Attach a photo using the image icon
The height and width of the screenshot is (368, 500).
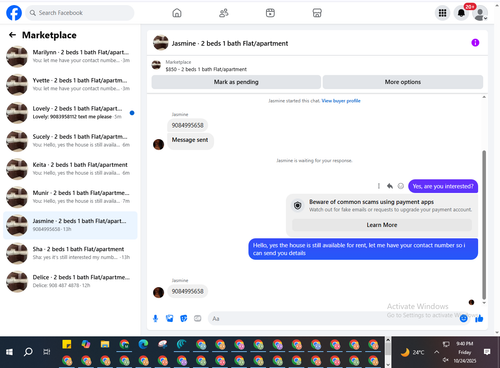[x=170, y=318]
